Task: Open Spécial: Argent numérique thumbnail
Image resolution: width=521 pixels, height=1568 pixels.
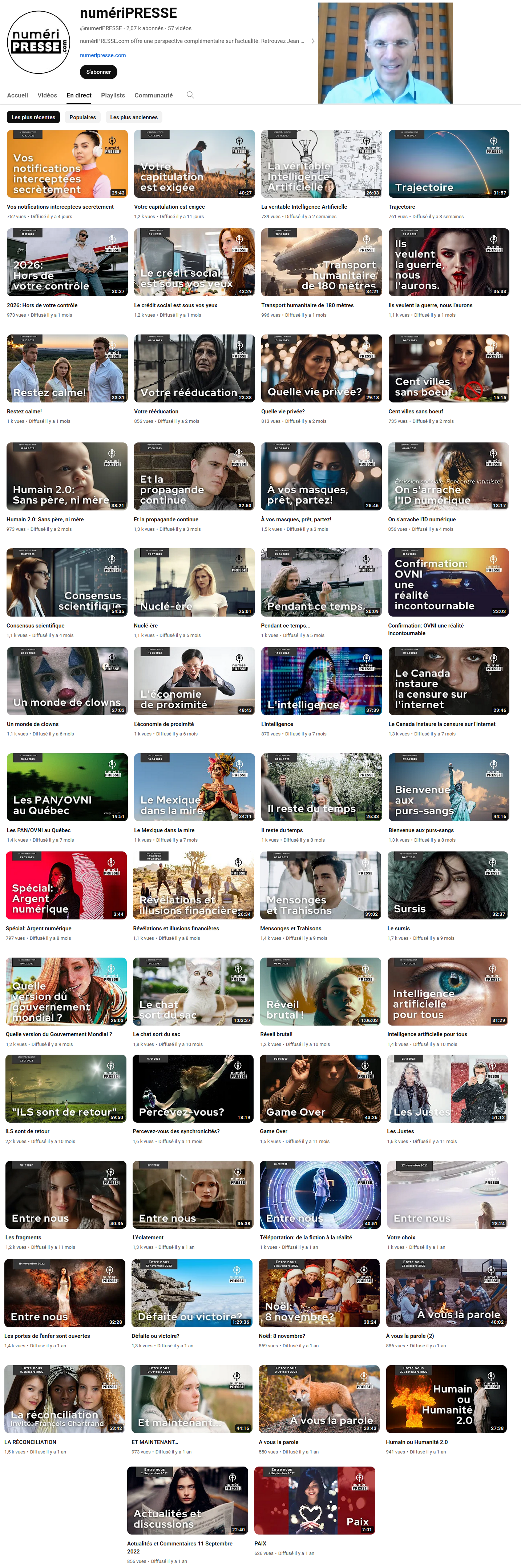Action: pyautogui.click(x=66, y=886)
